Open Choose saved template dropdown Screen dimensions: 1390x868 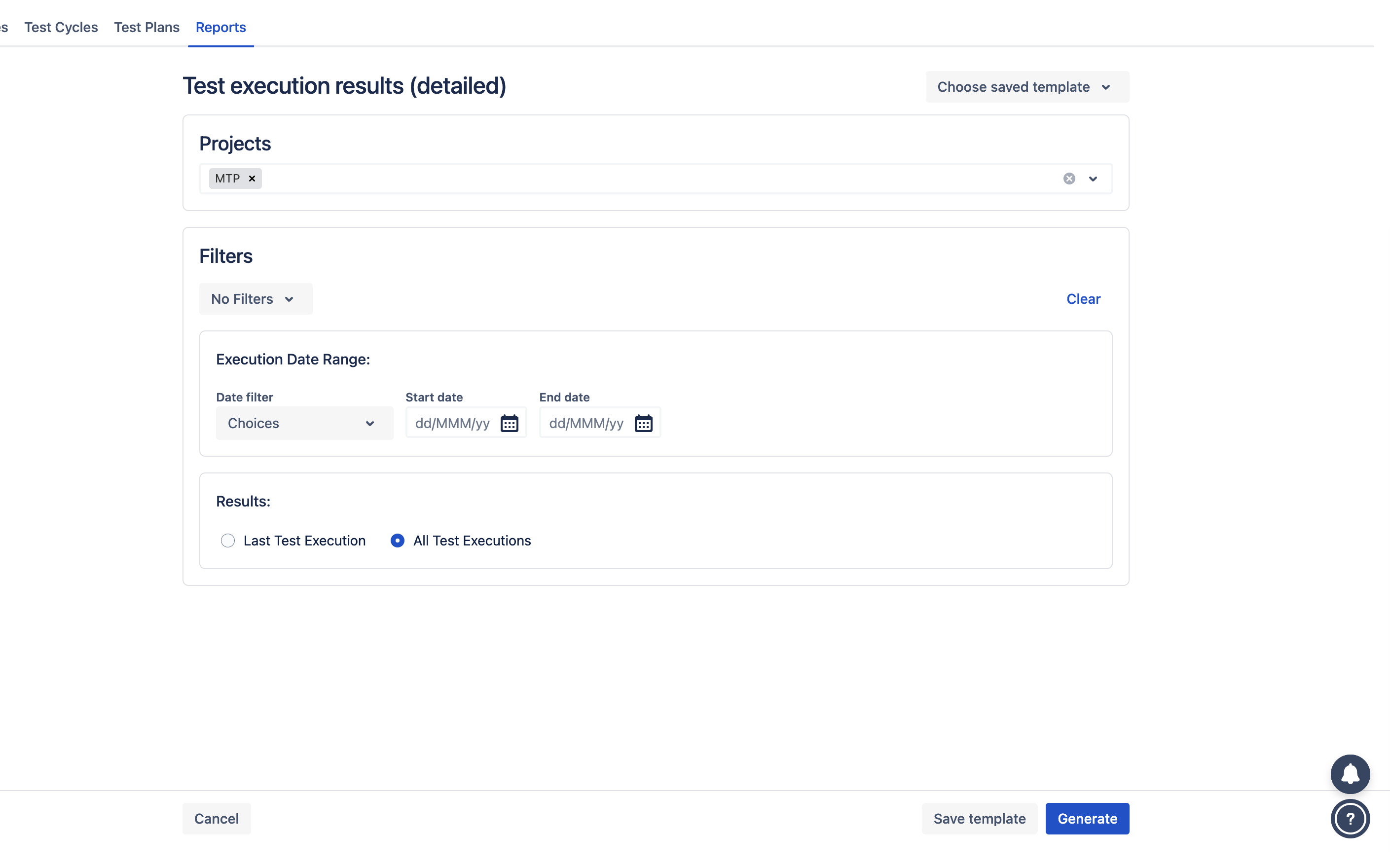1026,87
